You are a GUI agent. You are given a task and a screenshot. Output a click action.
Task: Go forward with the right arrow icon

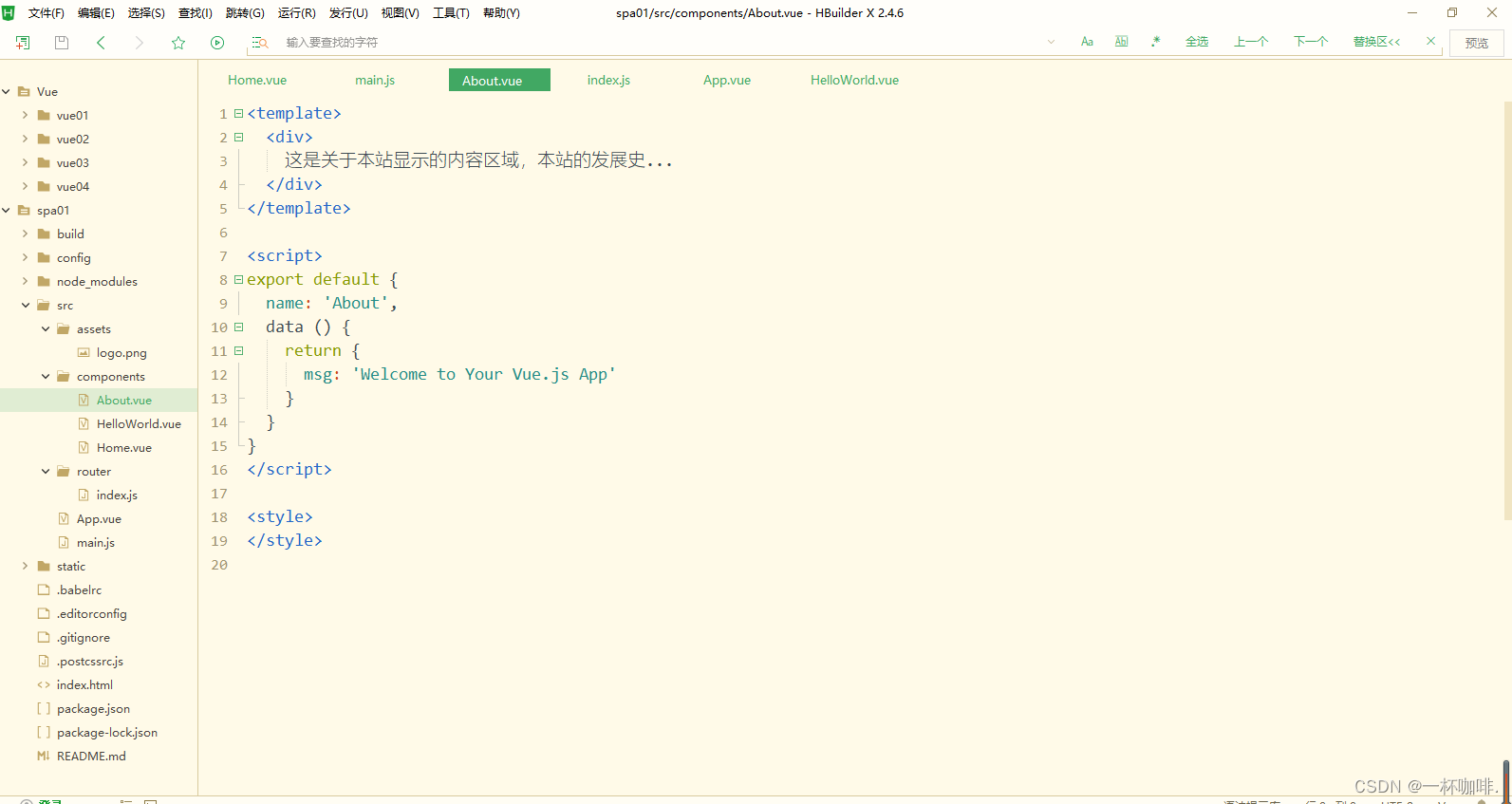click(x=140, y=43)
